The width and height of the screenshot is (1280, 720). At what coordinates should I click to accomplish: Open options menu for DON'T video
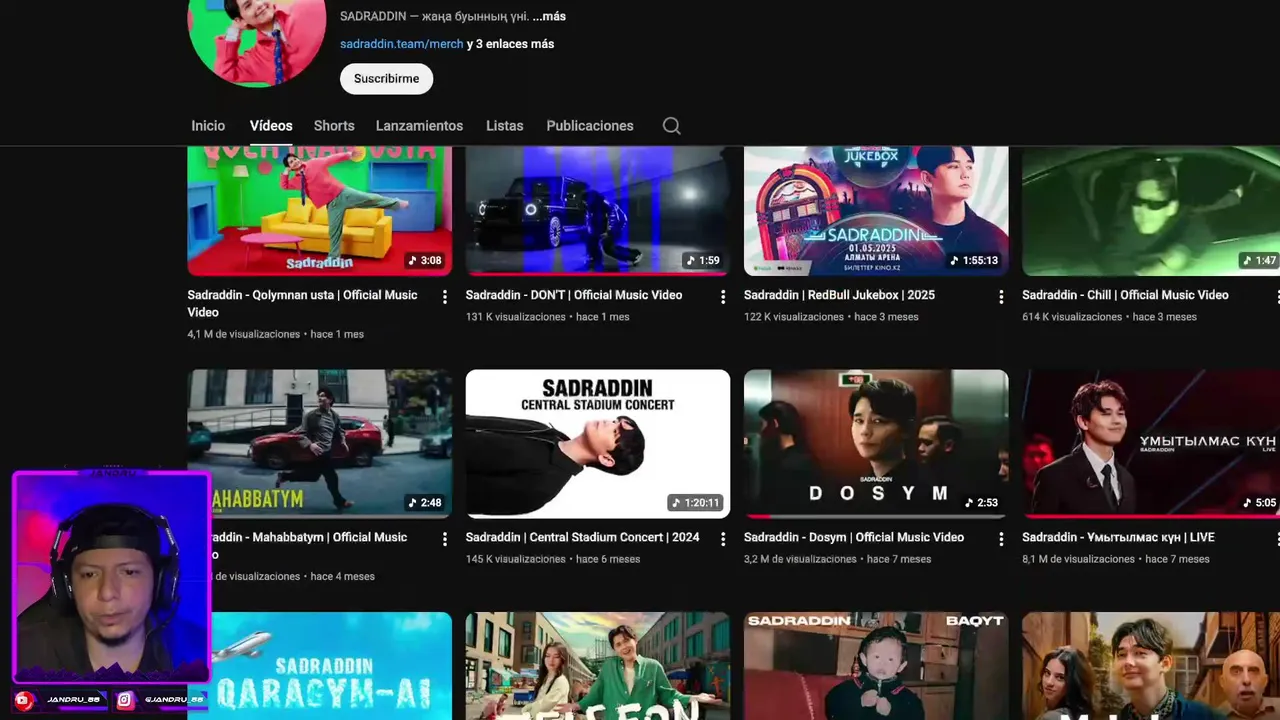pos(723,297)
